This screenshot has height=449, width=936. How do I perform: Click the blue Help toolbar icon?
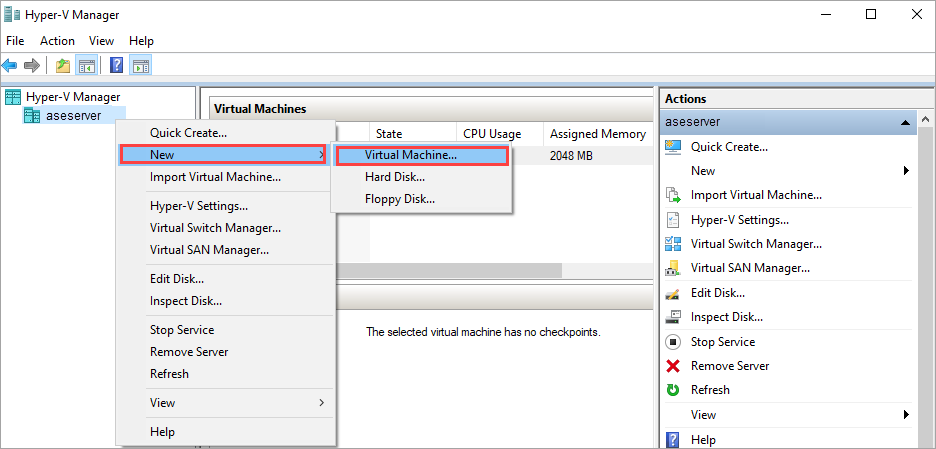(x=117, y=65)
